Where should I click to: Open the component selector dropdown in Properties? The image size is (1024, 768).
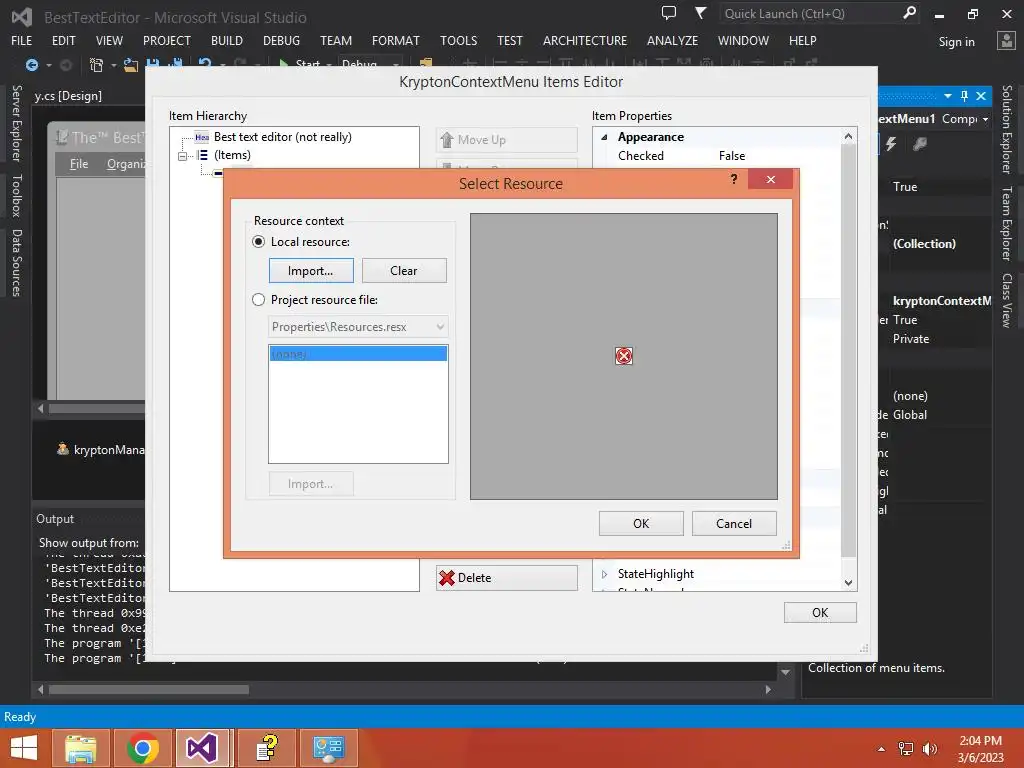tap(985, 120)
